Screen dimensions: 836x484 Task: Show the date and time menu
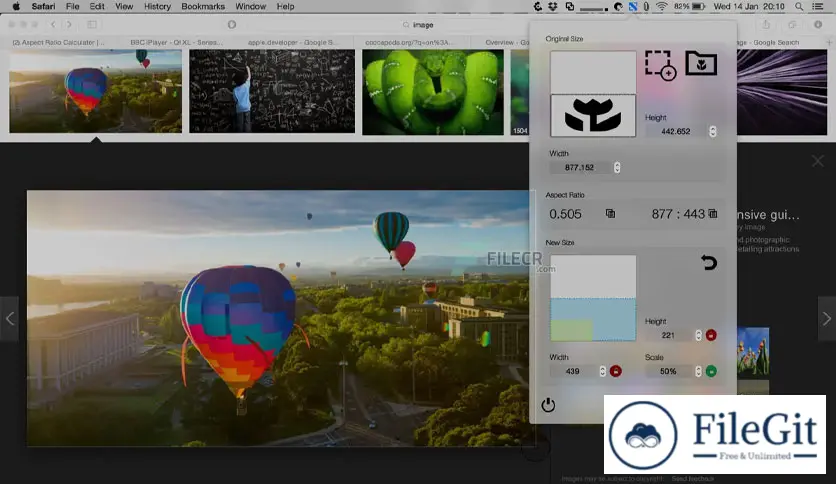[749, 6]
